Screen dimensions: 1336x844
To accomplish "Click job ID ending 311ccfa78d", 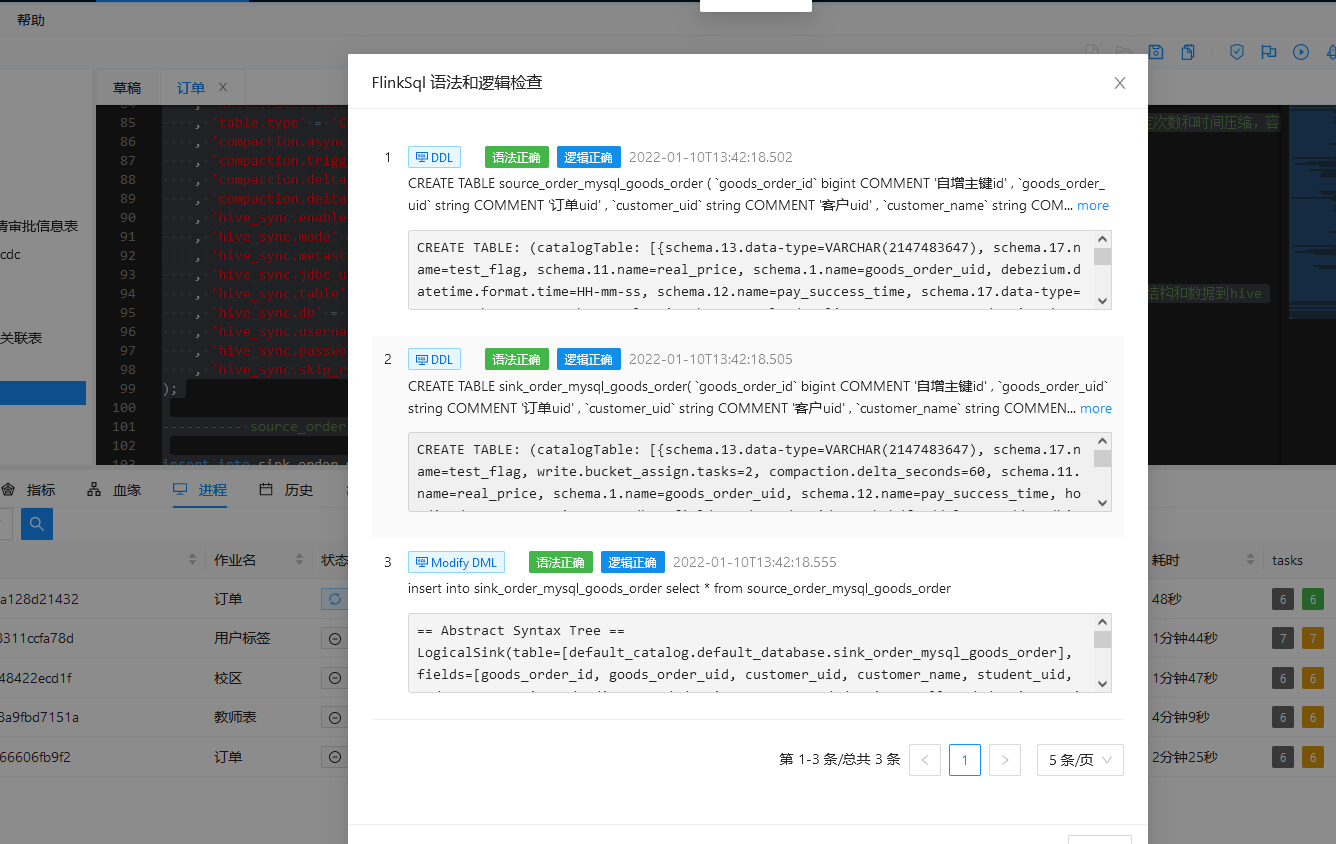I will [37, 638].
